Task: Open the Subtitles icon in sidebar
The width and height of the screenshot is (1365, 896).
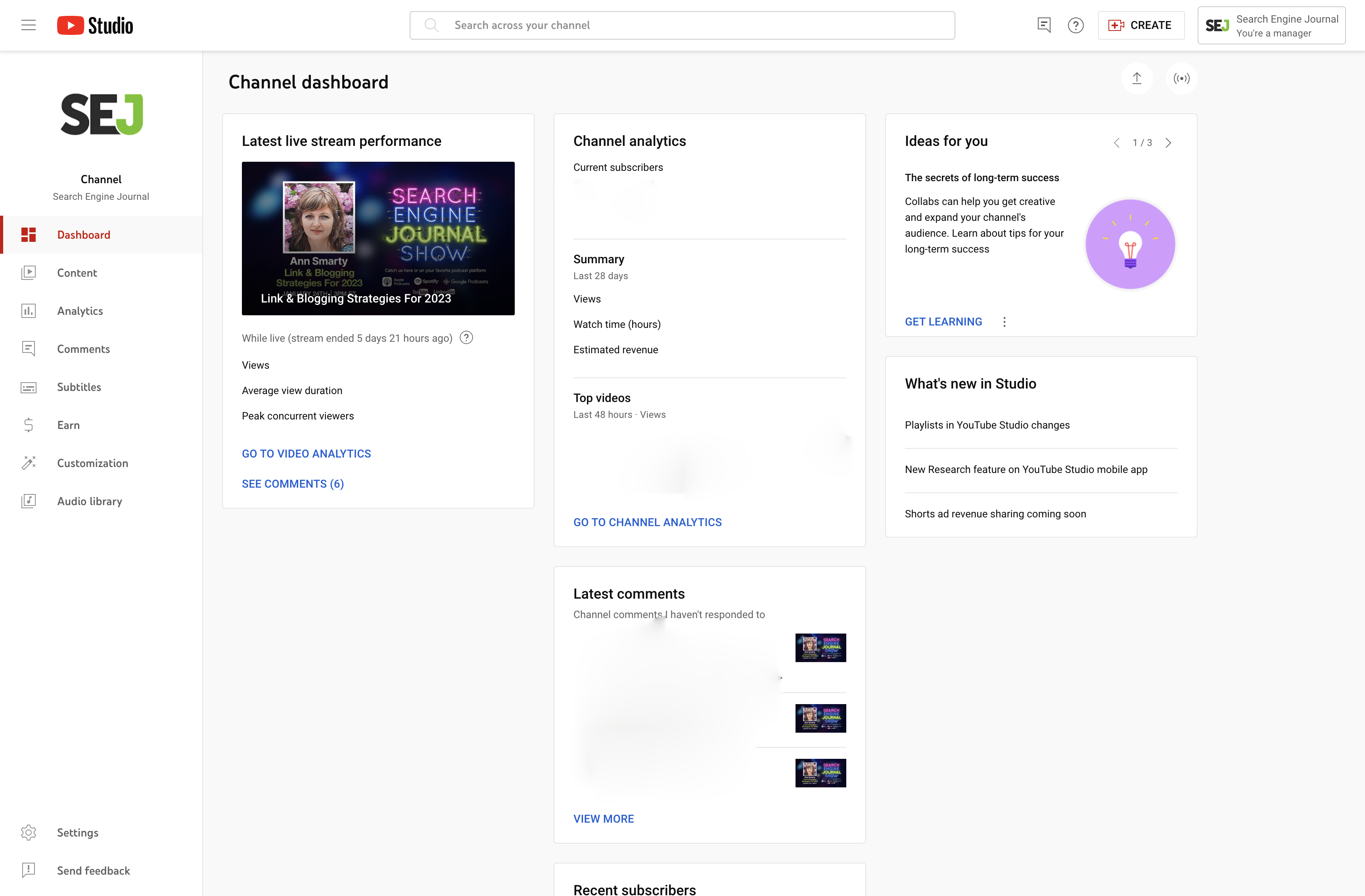Action: point(29,387)
